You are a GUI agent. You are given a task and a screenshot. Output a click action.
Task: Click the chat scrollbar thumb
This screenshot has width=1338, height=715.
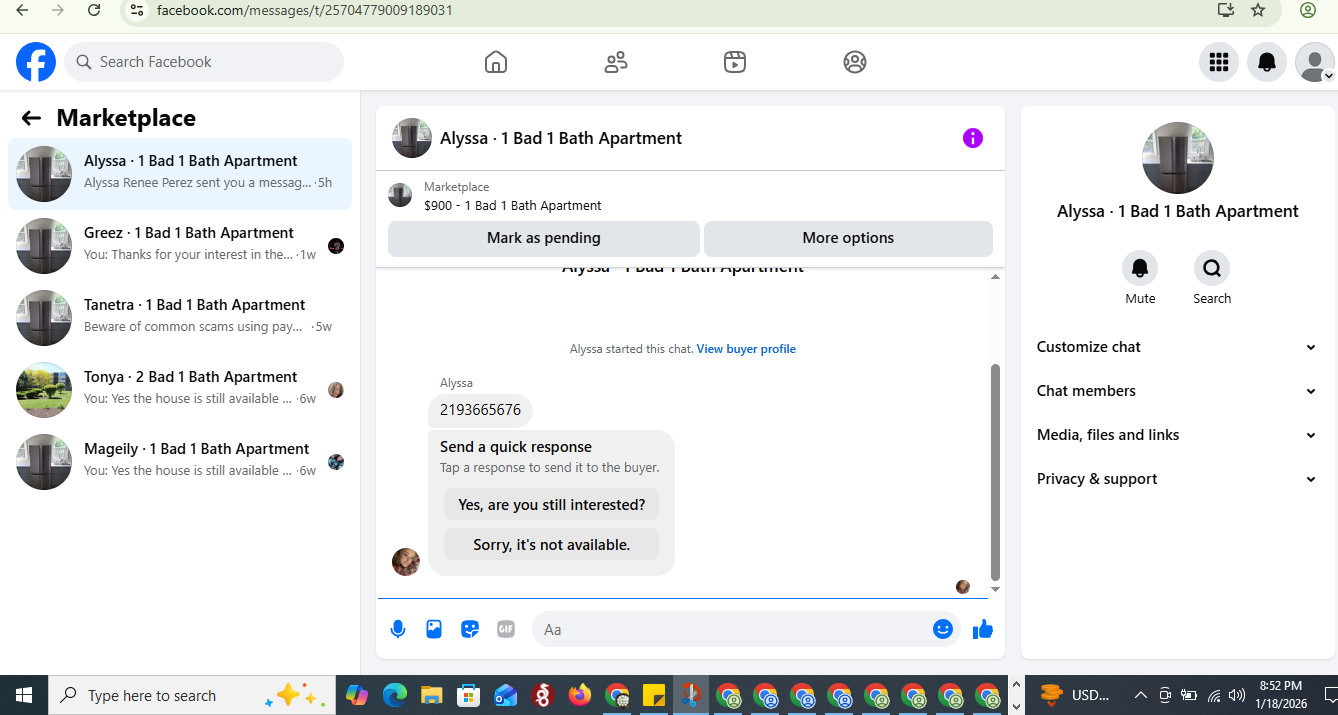995,472
